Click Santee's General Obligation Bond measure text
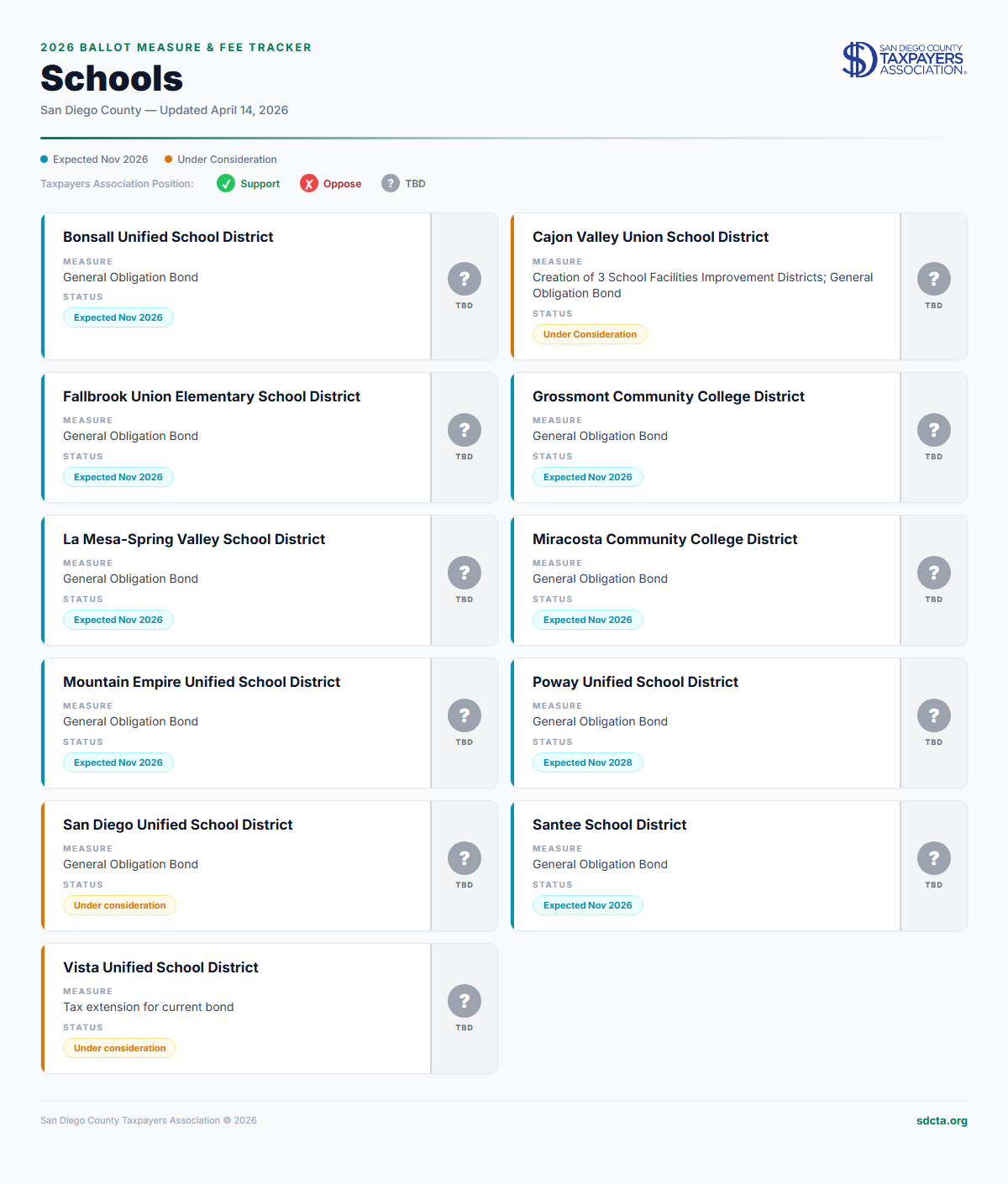 600,864
